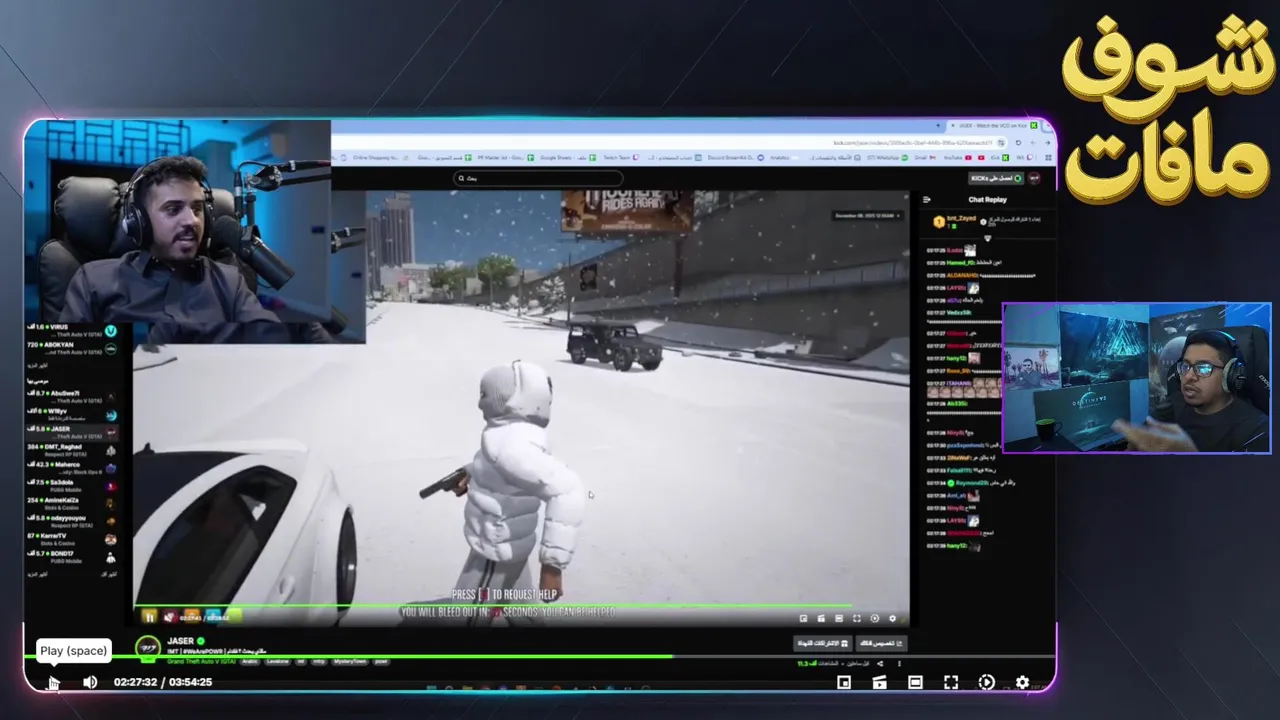Open ABOKYAN channel in Kick sidebar
1280x720 pixels.
coord(70,349)
